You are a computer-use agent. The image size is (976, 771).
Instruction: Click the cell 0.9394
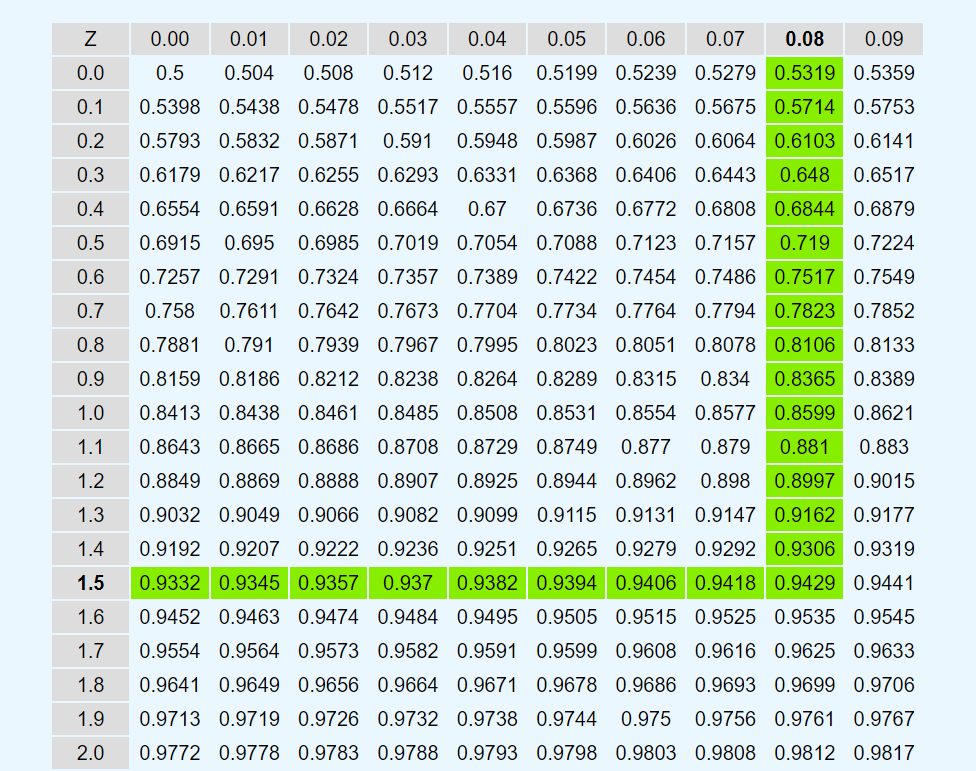coord(566,583)
